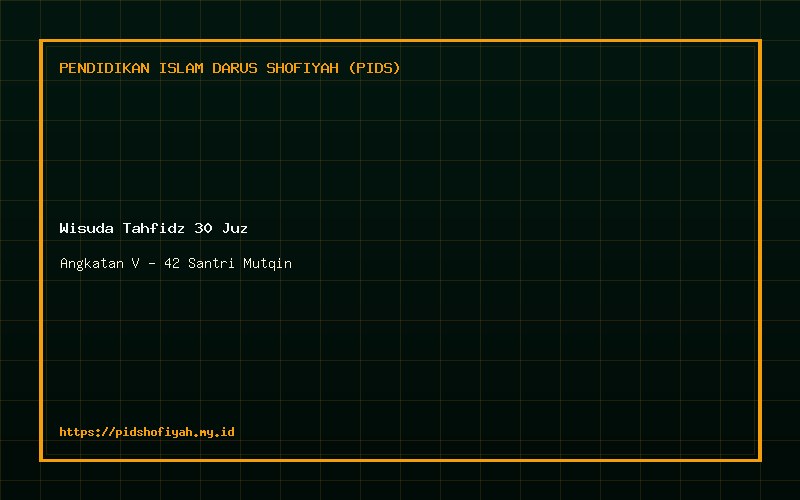Click "pidshofiyah" inside the footer URL
Screen dimensions: 800x500
pyautogui.click(x=155, y=432)
